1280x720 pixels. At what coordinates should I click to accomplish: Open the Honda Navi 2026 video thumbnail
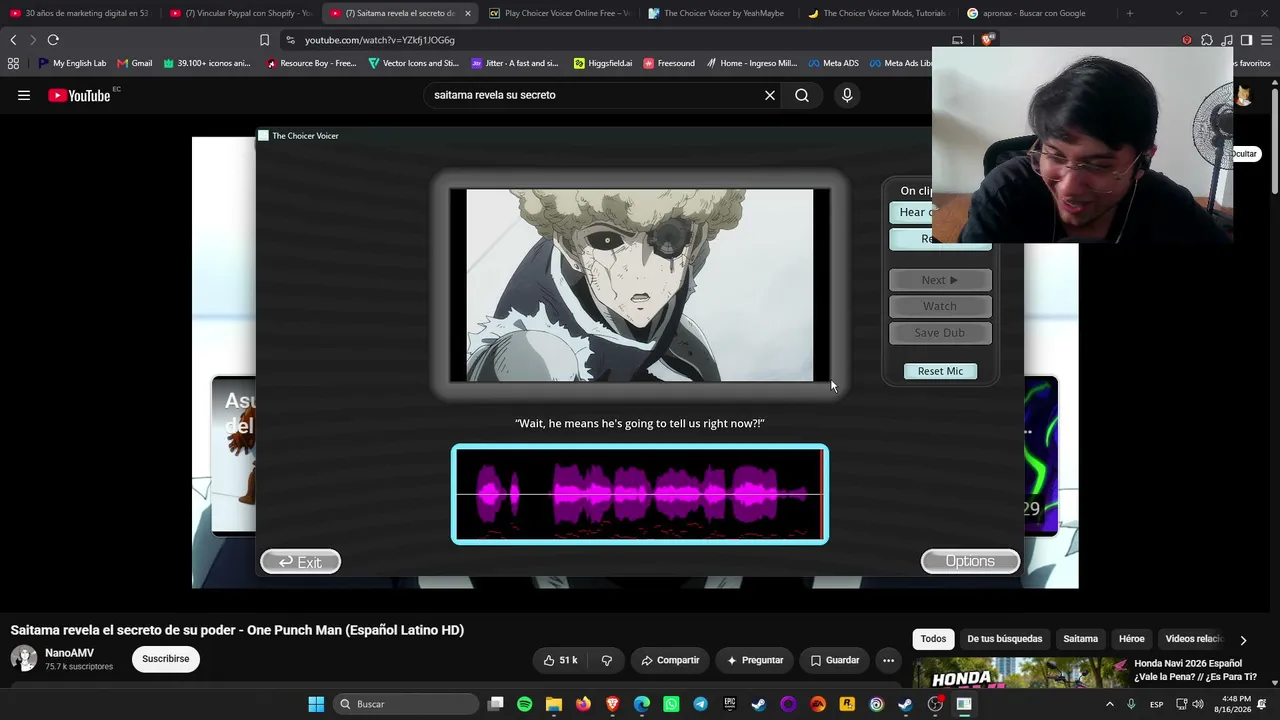pyautogui.click(x=1020, y=672)
